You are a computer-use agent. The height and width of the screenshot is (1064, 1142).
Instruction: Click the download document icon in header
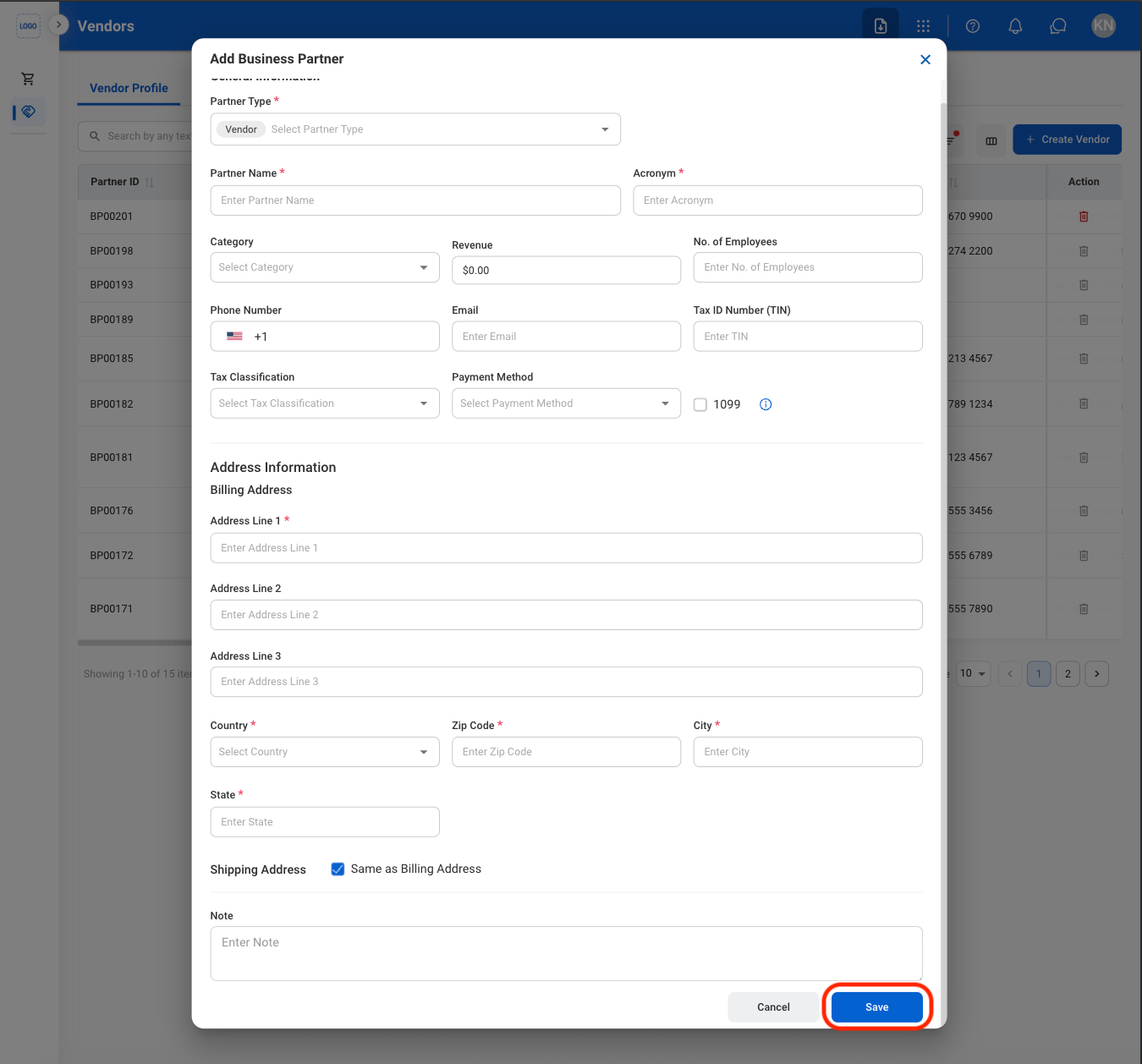click(881, 26)
